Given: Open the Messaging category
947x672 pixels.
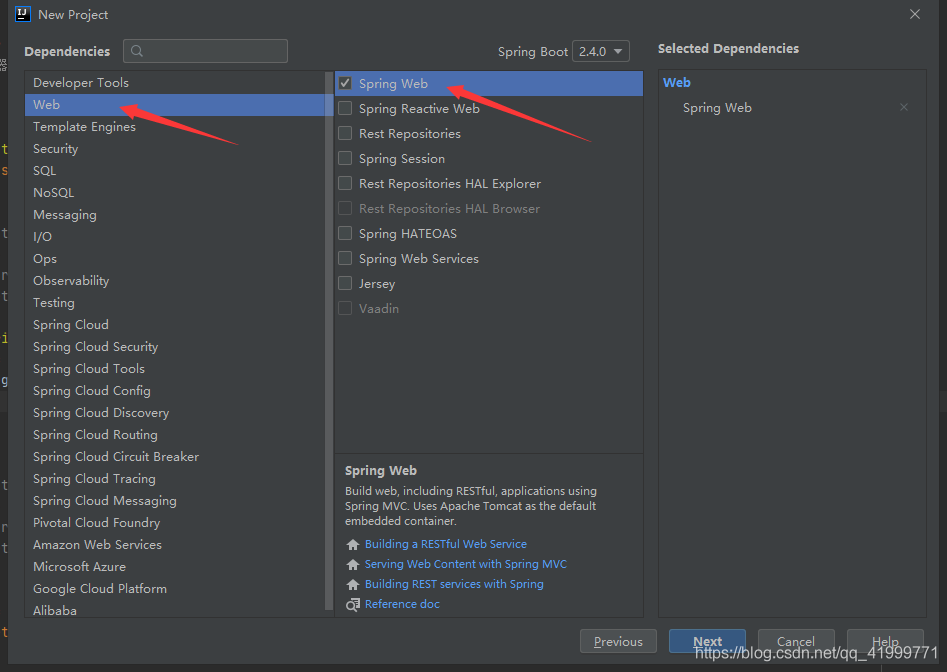Looking at the screenshot, I should [175, 215].
